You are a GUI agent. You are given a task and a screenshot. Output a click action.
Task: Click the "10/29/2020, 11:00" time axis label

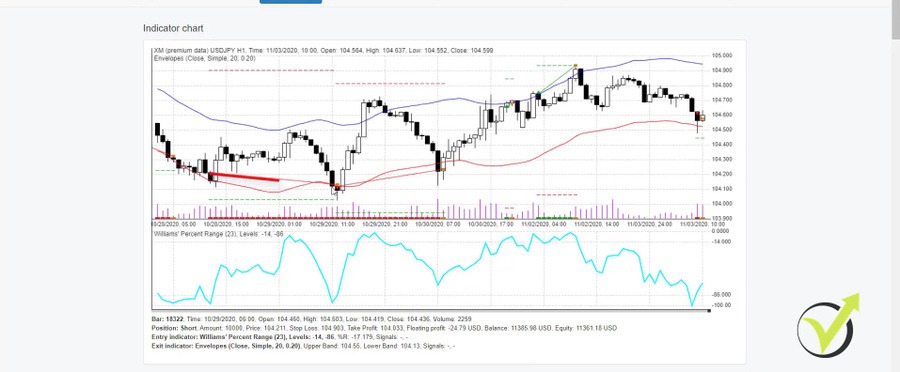pos(332,224)
